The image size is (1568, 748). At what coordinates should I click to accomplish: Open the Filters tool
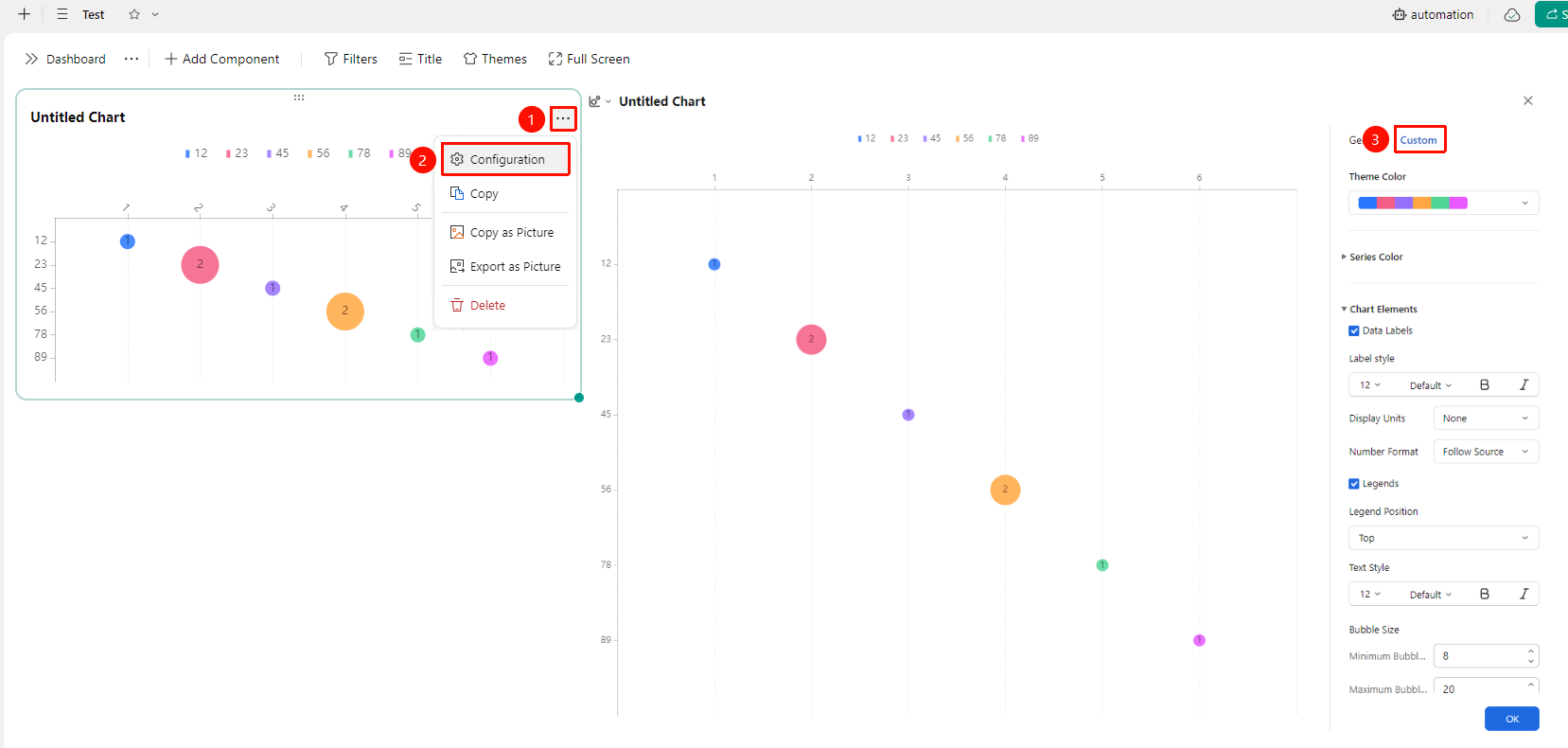click(351, 59)
